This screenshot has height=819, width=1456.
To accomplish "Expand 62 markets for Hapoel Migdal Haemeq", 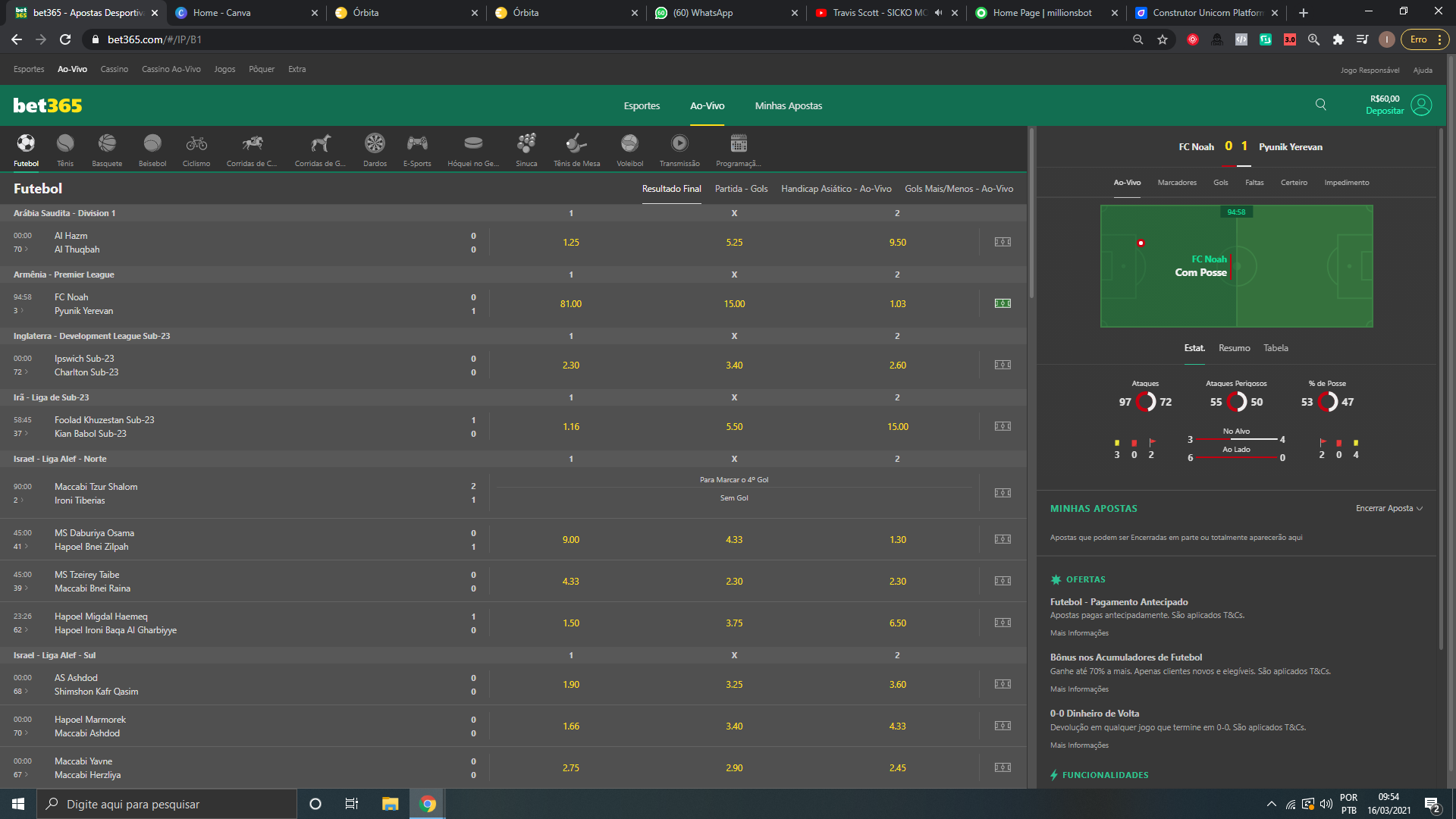I will (x=20, y=630).
